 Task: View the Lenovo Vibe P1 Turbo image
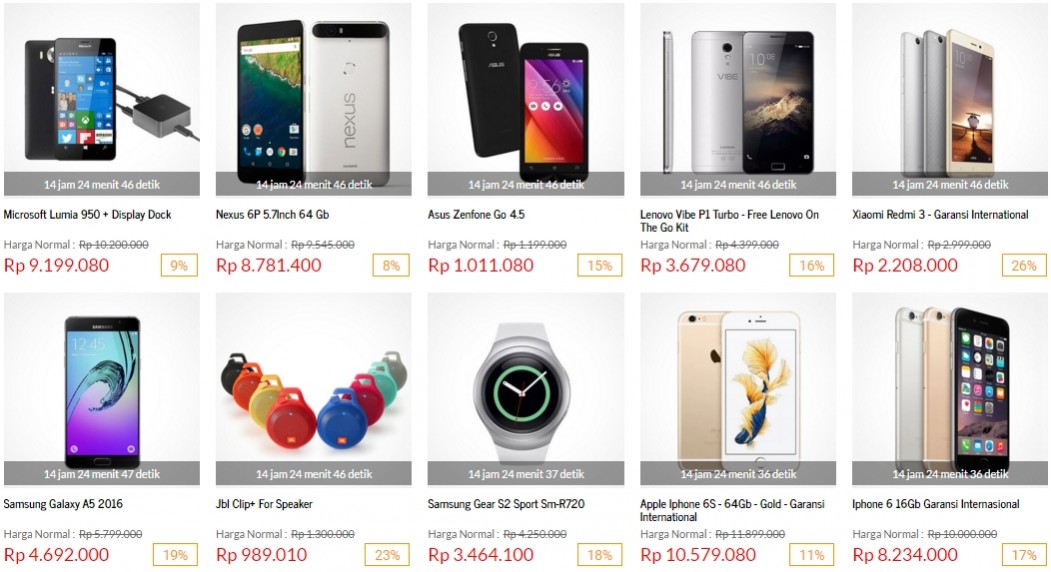pyautogui.click(x=738, y=99)
